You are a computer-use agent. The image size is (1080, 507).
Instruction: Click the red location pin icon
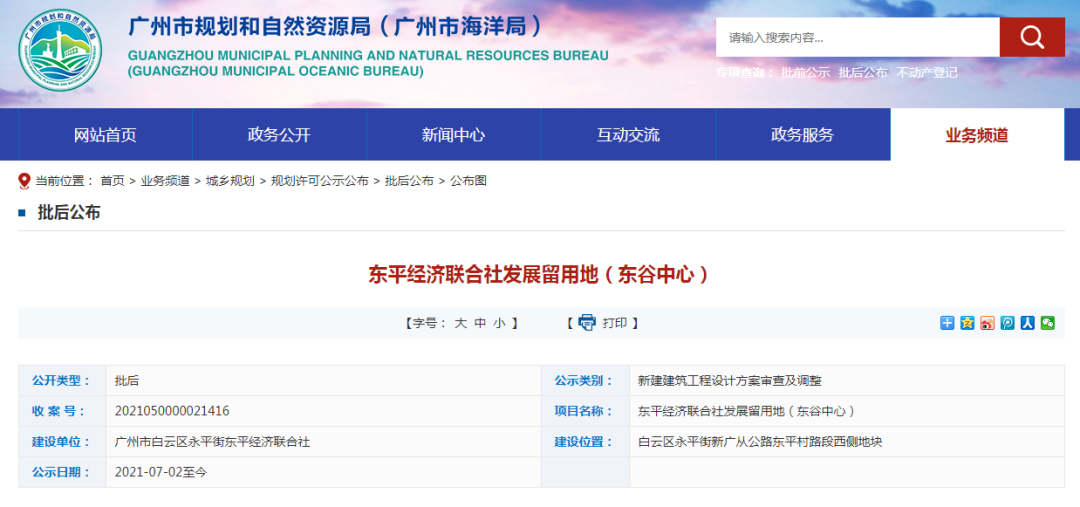tap(25, 181)
